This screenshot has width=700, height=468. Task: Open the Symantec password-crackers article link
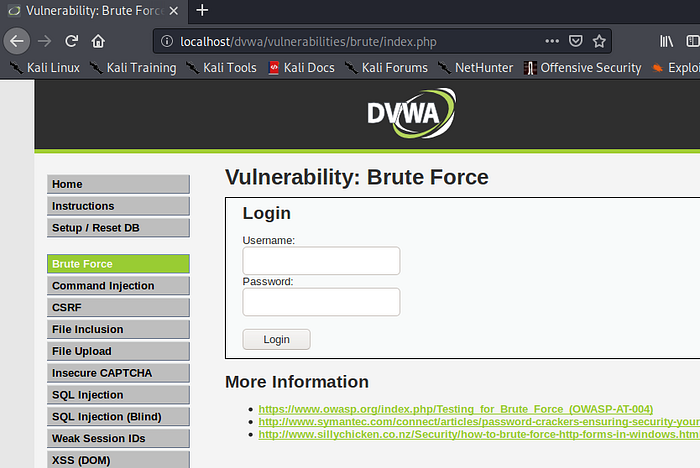(479, 422)
